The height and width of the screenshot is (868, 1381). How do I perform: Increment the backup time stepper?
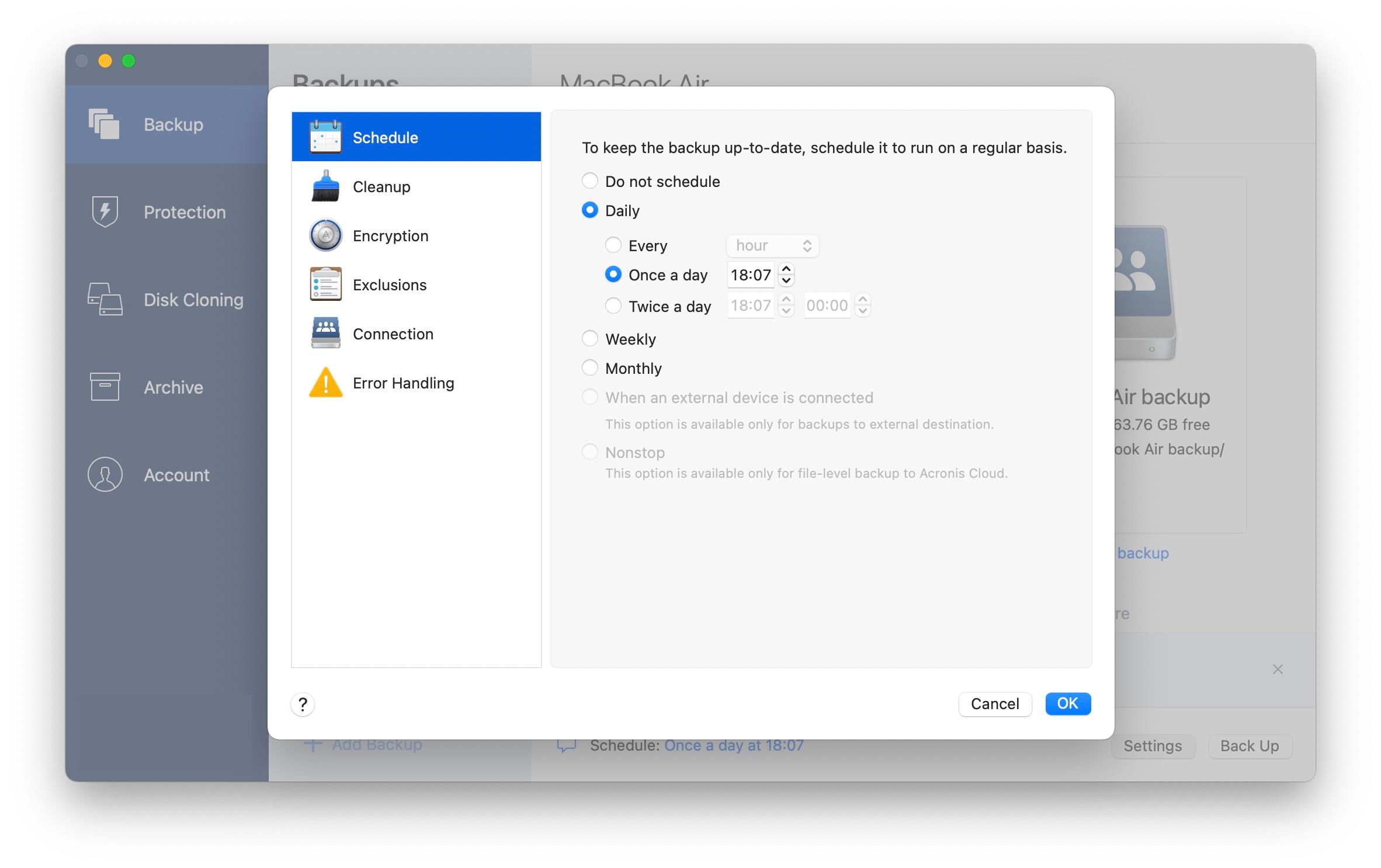point(787,270)
